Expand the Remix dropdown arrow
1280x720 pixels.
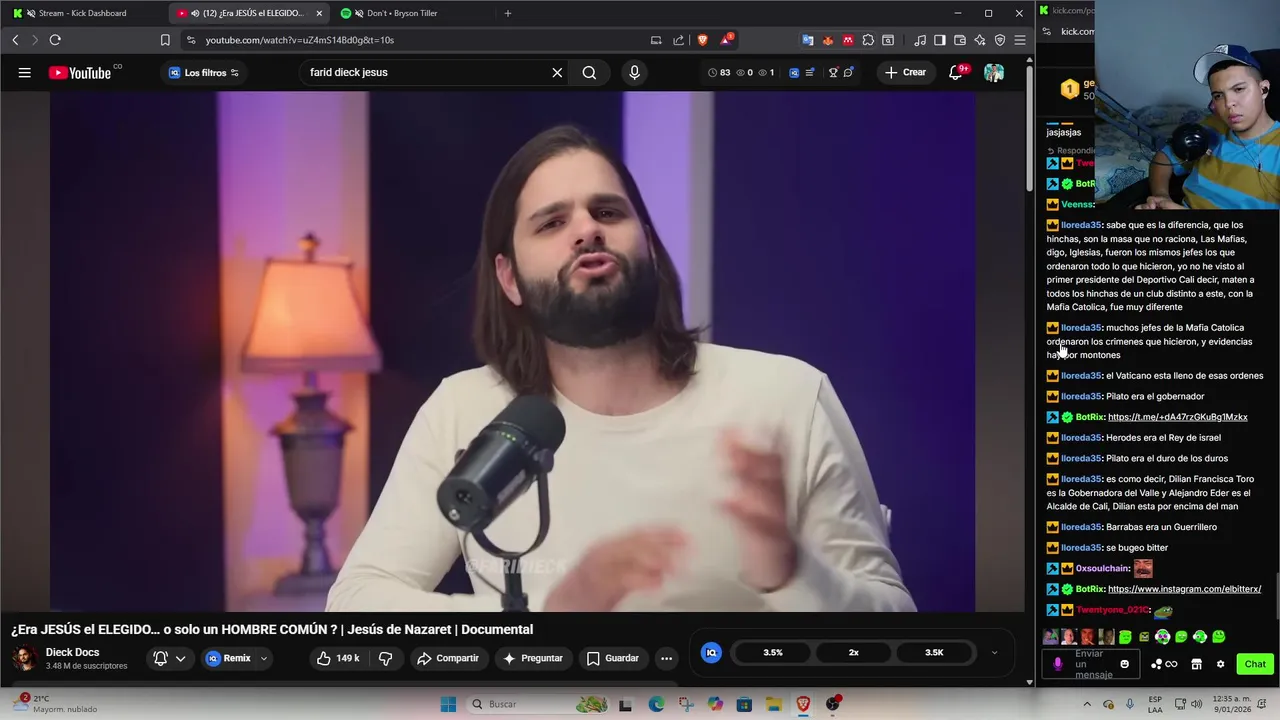(264, 658)
